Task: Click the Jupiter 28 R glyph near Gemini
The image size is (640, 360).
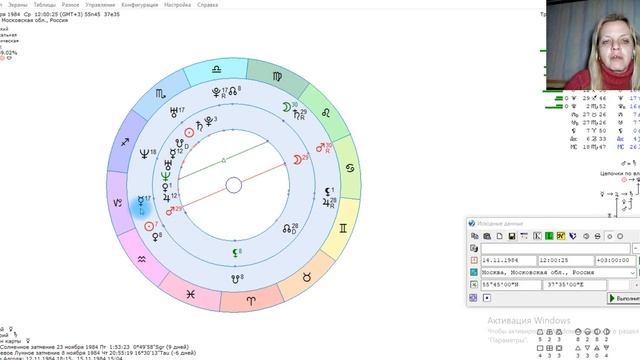Action: [x=327, y=202]
